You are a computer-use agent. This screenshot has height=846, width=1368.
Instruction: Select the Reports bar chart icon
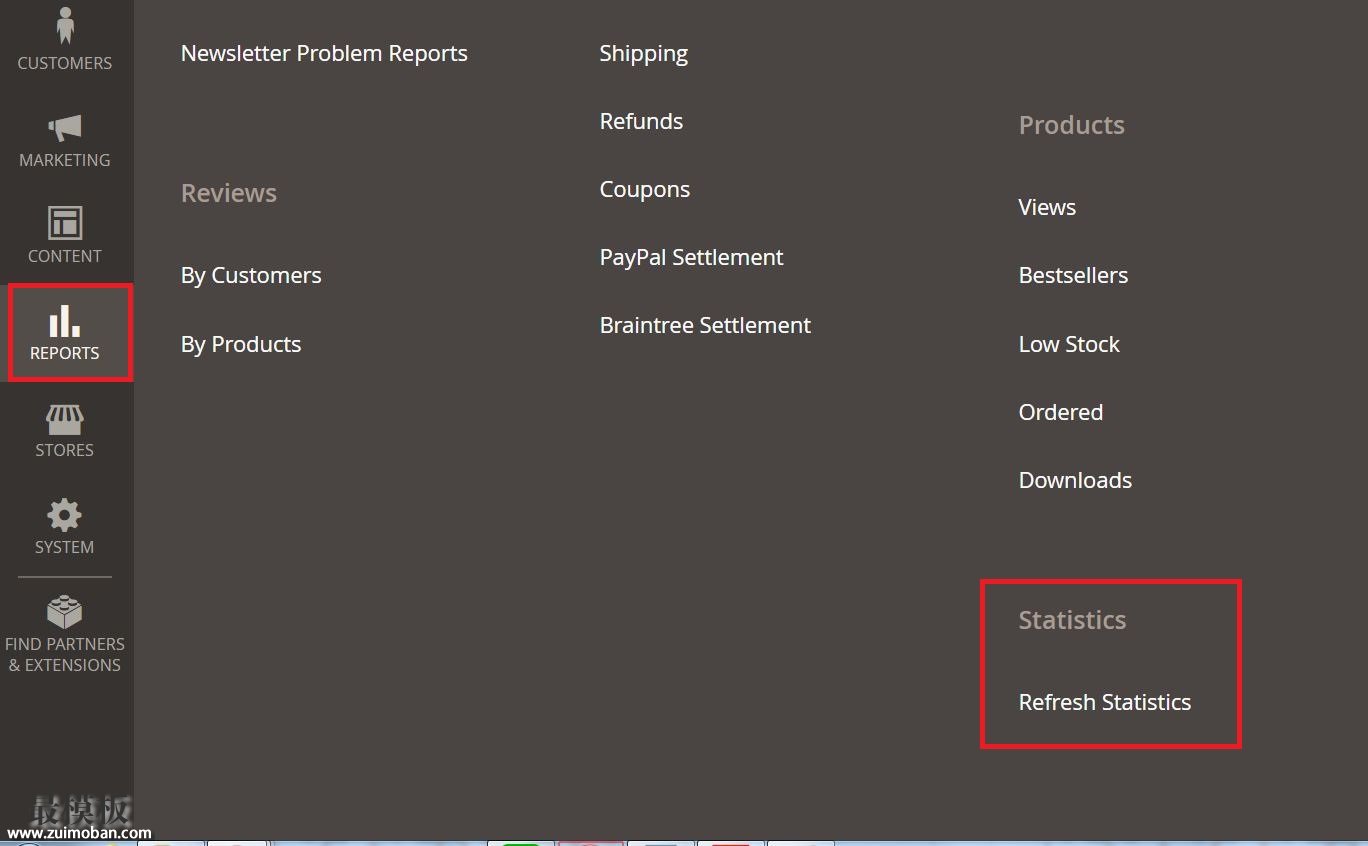pyautogui.click(x=65, y=321)
